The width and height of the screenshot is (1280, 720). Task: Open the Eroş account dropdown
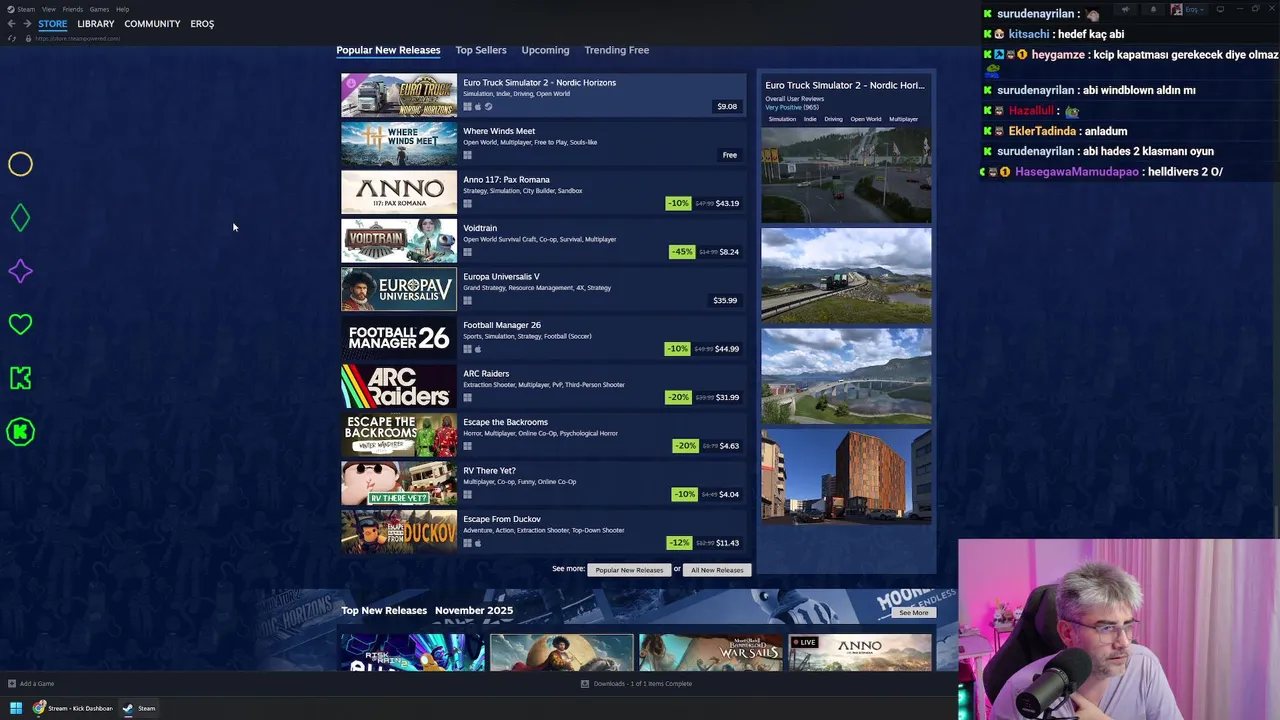[1196, 9]
